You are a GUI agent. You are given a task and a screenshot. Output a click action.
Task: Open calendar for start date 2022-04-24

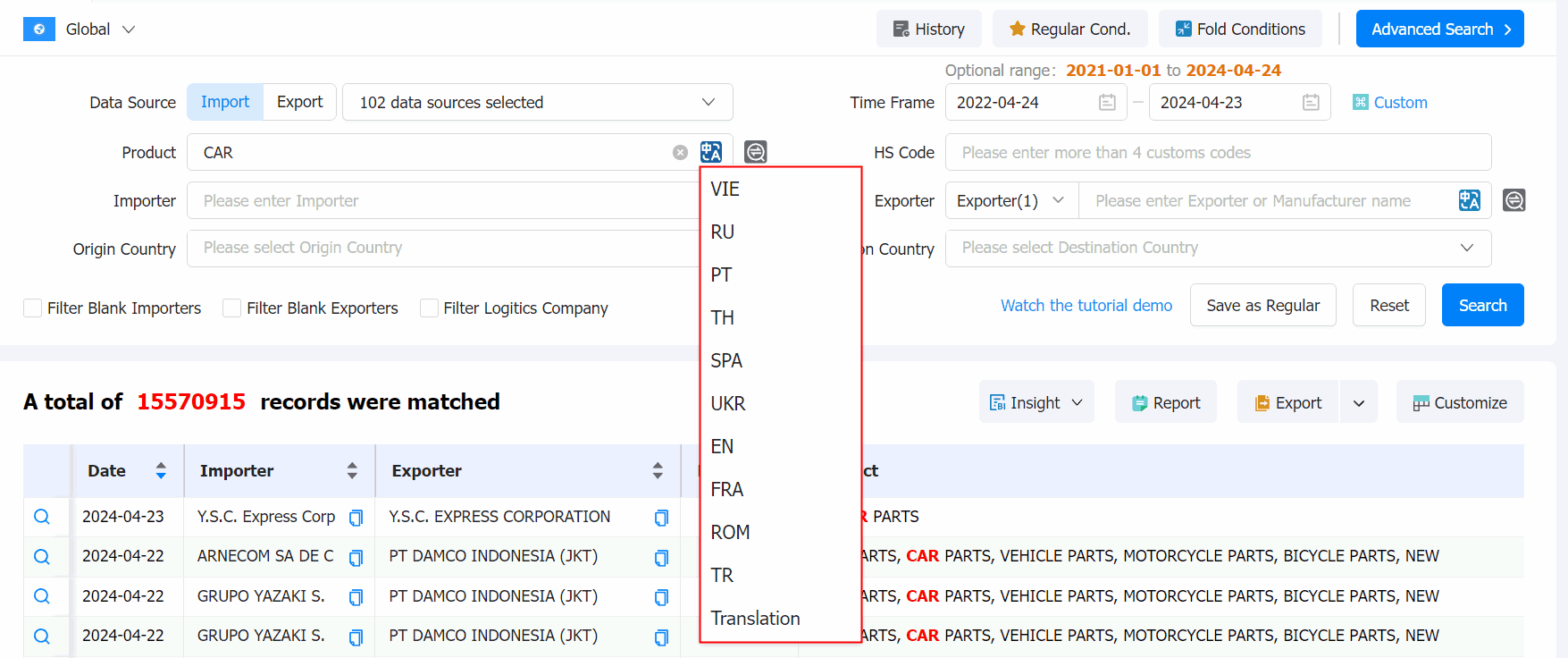click(x=1107, y=103)
